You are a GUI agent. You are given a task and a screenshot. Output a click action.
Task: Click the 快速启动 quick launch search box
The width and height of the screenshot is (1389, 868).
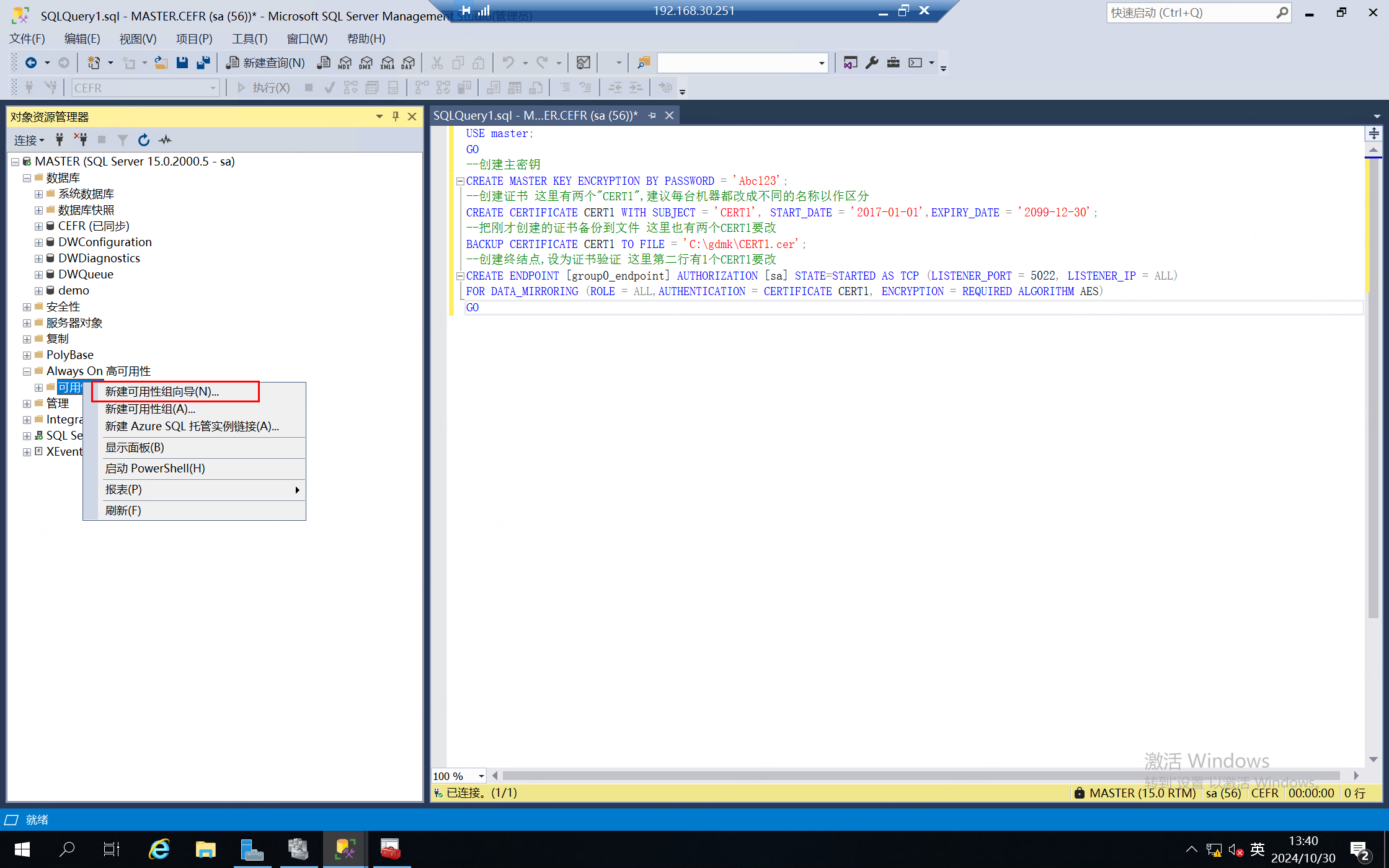coord(1191,13)
